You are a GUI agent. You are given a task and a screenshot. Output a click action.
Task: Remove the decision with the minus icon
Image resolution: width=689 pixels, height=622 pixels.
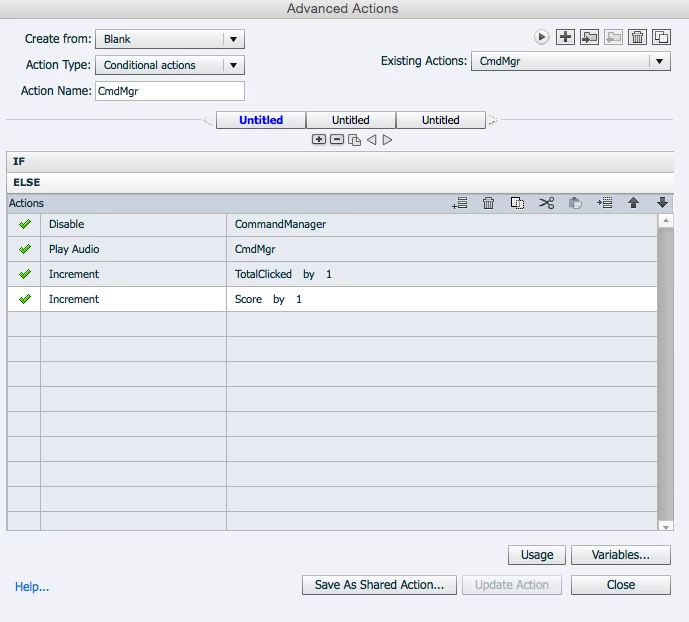point(337,140)
